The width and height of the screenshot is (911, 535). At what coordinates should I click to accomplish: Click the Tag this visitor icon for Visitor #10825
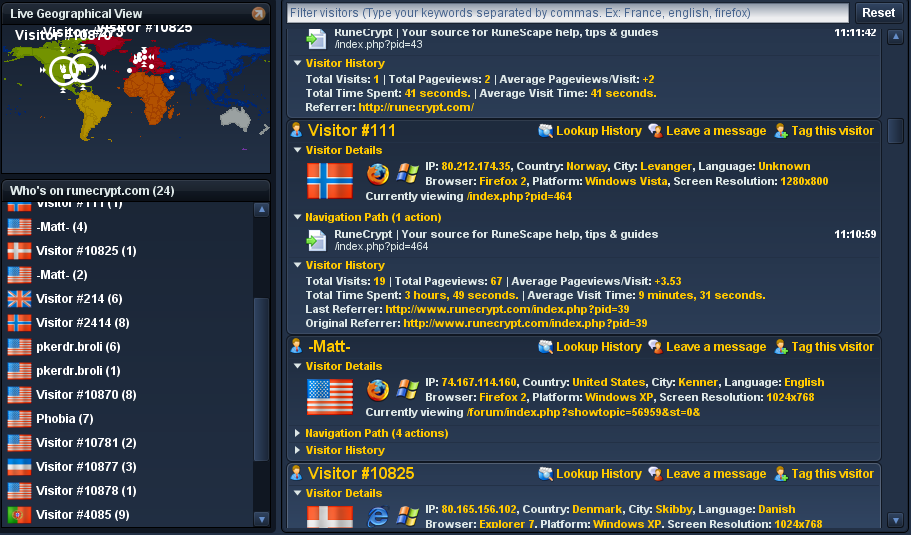(781, 473)
